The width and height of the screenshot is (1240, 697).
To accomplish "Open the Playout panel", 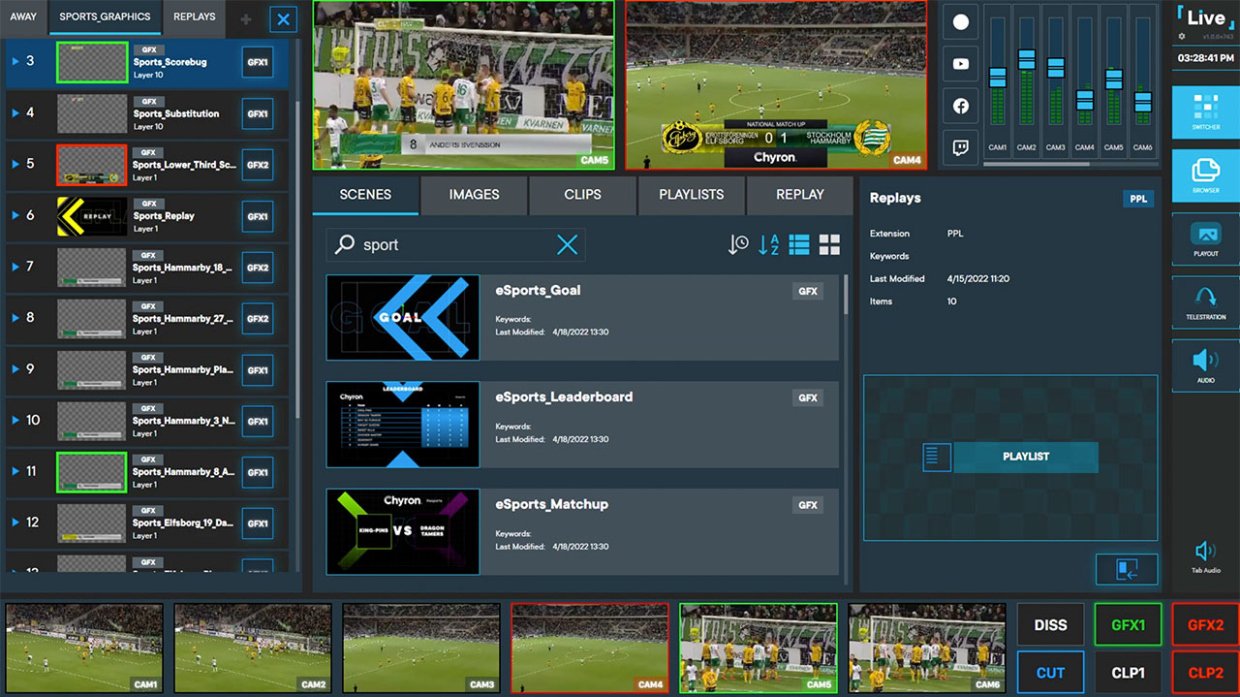I will [1205, 239].
